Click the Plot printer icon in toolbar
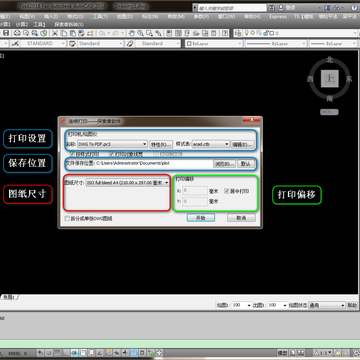360x360 pixels. 17,33
